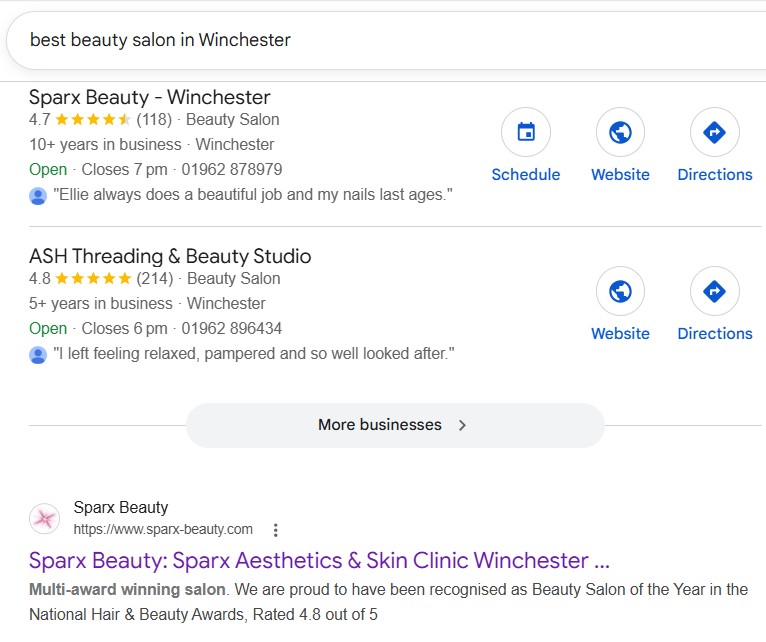Click the review quote about Ellie's nails
The image size is (766, 642).
pyautogui.click(x=253, y=194)
